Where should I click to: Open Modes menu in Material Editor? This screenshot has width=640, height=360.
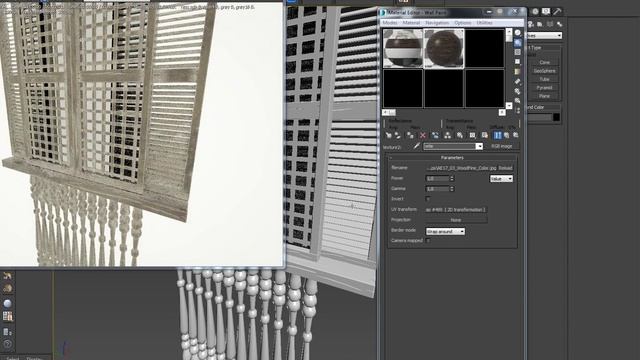tap(389, 23)
